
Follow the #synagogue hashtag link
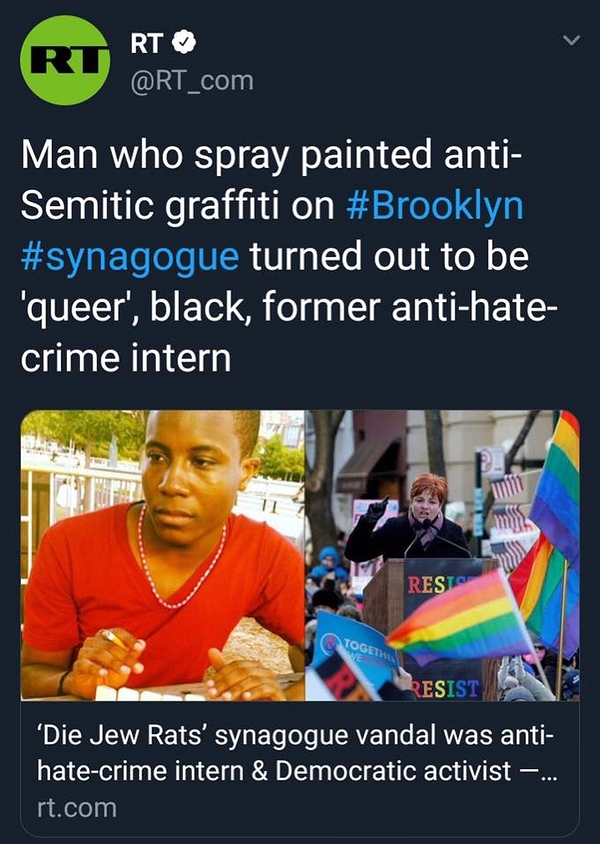click(x=130, y=257)
